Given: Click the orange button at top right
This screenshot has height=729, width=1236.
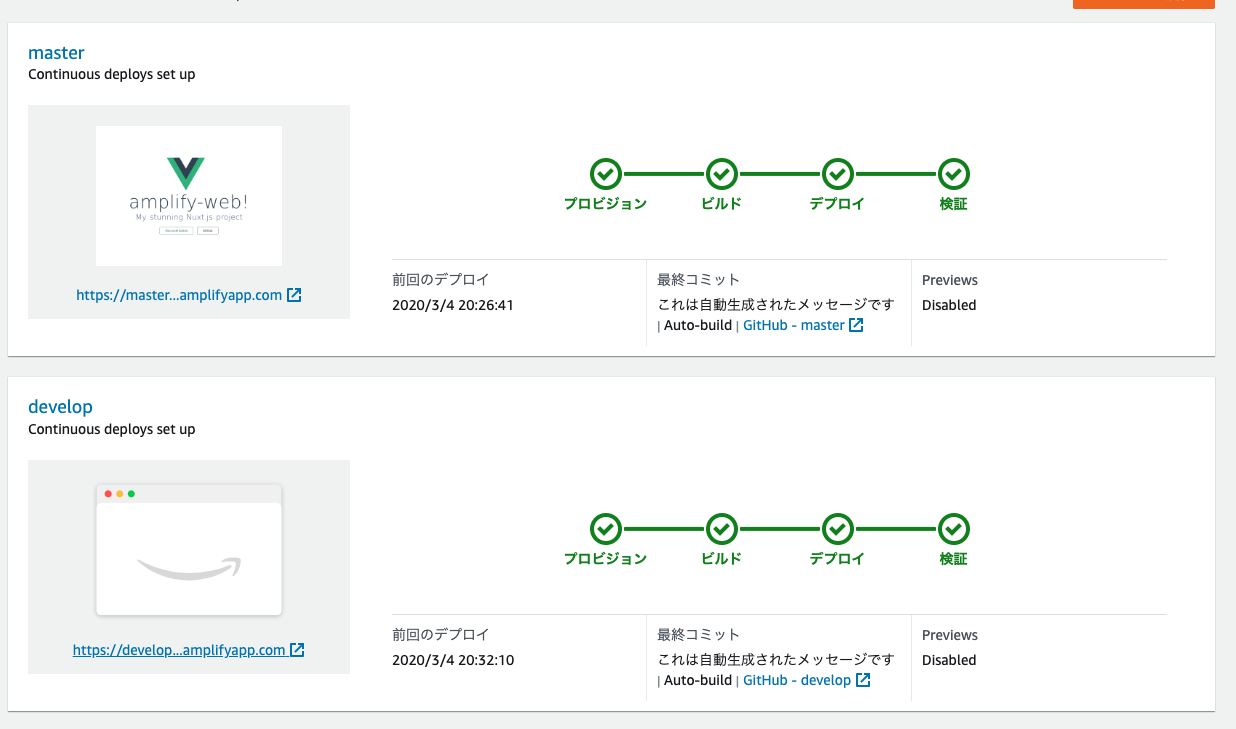Looking at the screenshot, I should 1143,3.
